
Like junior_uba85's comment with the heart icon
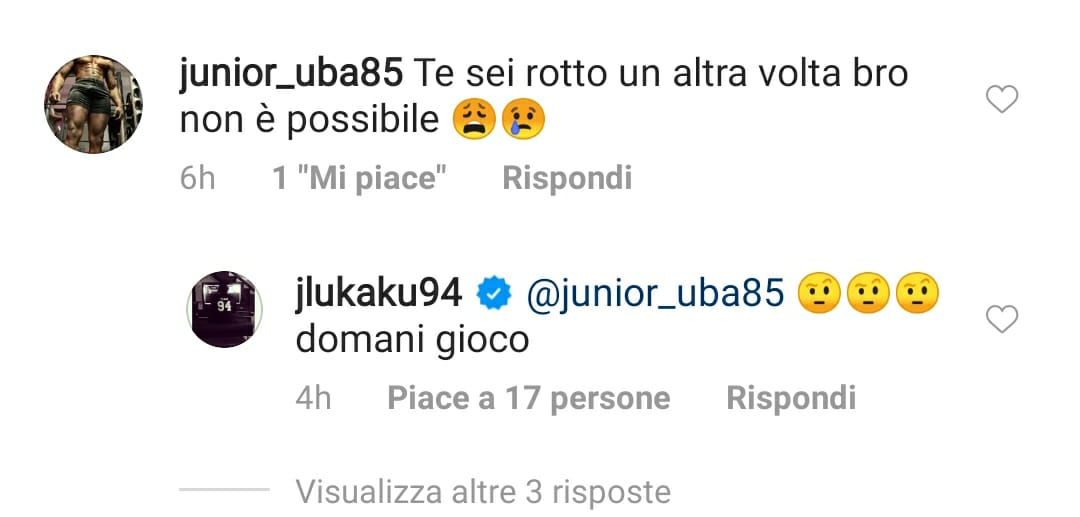(x=1001, y=101)
